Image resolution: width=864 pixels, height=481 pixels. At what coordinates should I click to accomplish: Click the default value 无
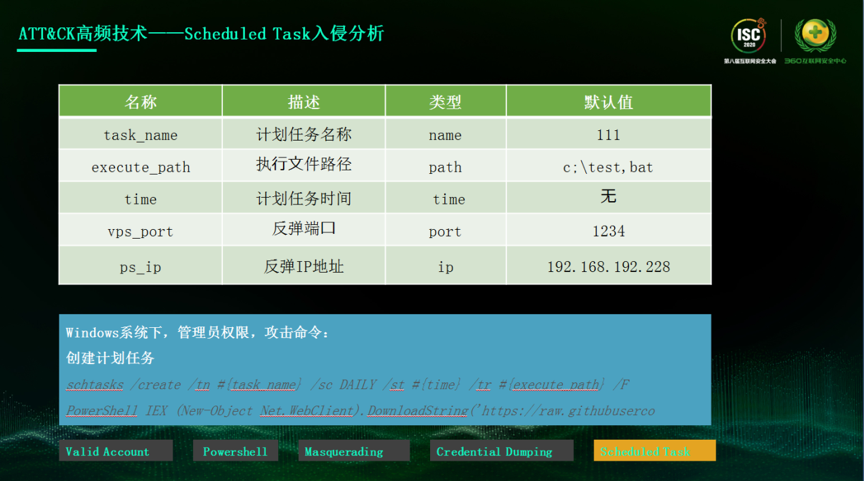(608, 198)
